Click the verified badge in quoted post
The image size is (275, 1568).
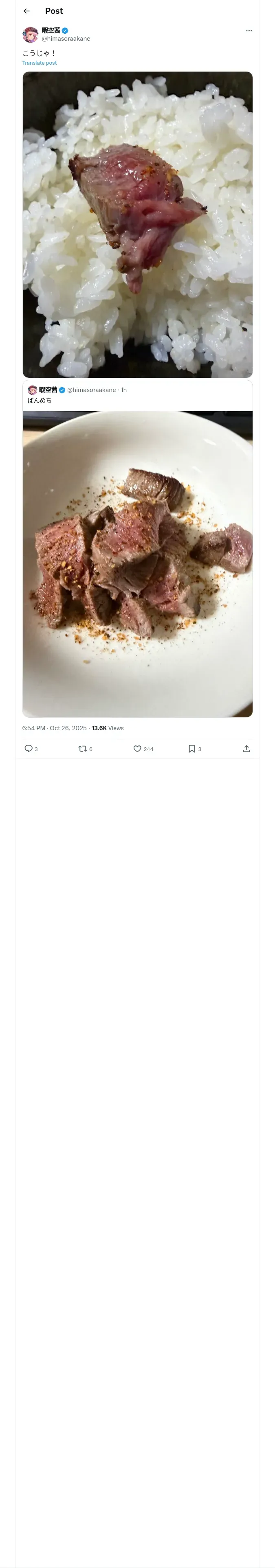[x=62, y=390]
